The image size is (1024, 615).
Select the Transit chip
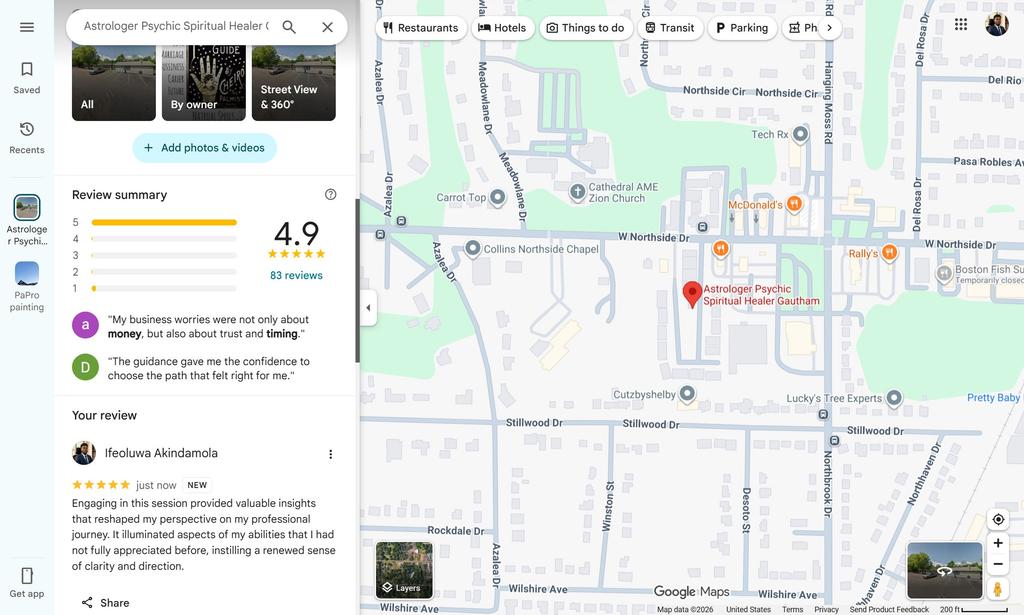click(670, 27)
